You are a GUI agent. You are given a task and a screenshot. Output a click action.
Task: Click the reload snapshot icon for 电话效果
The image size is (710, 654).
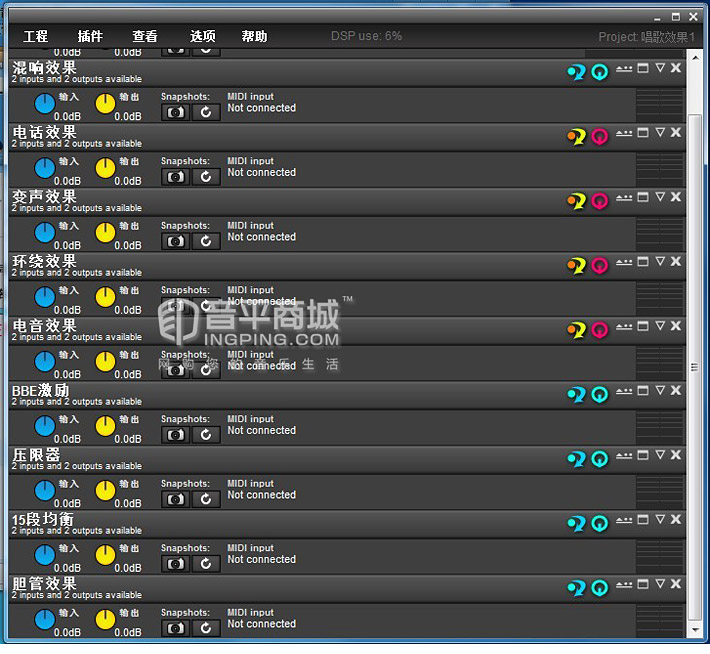[x=206, y=177]
